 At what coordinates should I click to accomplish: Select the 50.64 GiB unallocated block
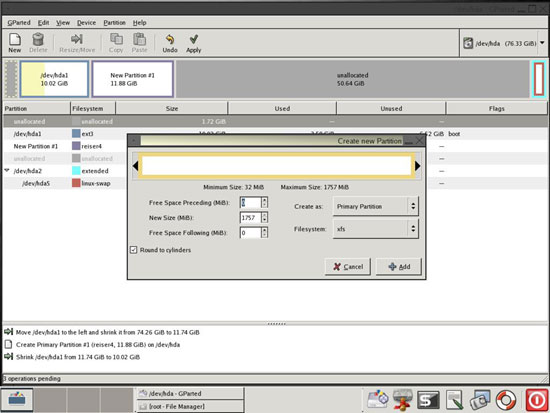click(x=353, y=79)
